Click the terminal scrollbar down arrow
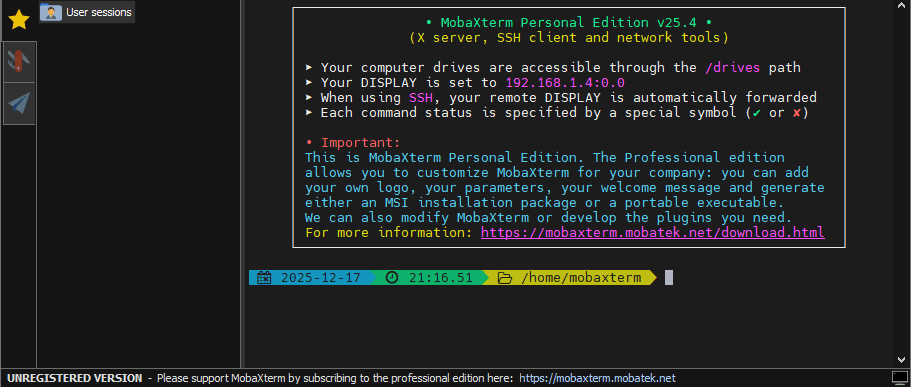 coord(902,360)
